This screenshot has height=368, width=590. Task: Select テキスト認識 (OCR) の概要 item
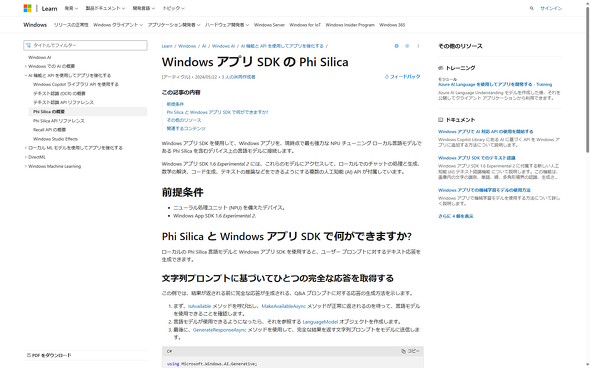59,93
